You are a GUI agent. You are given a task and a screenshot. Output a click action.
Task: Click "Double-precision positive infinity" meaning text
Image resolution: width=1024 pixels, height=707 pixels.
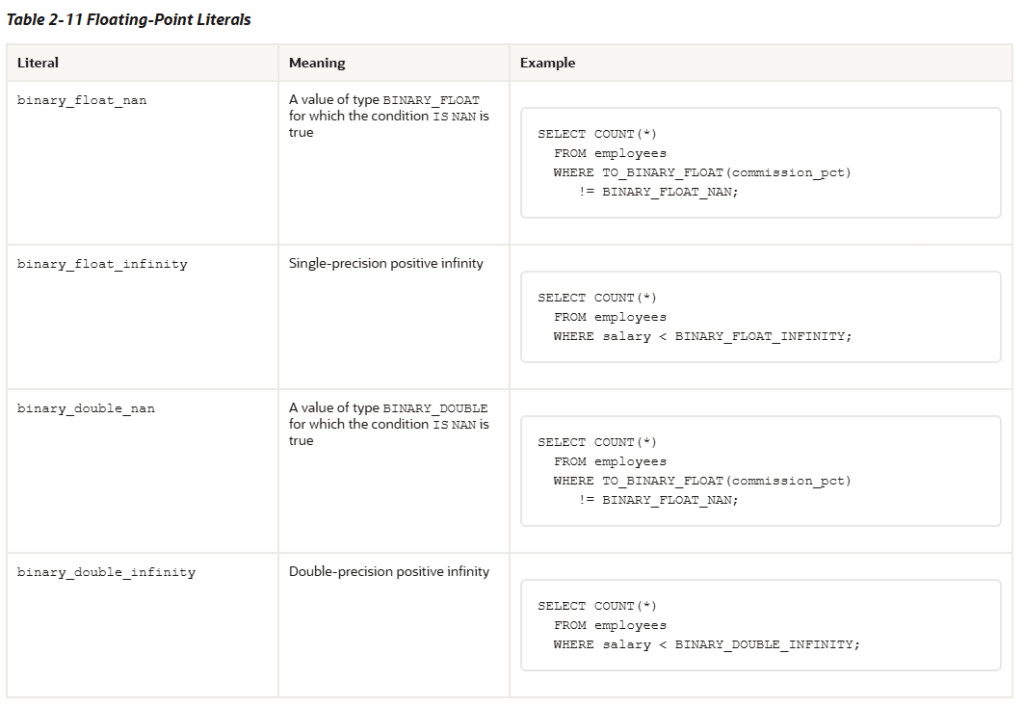[x=389, y=572]
